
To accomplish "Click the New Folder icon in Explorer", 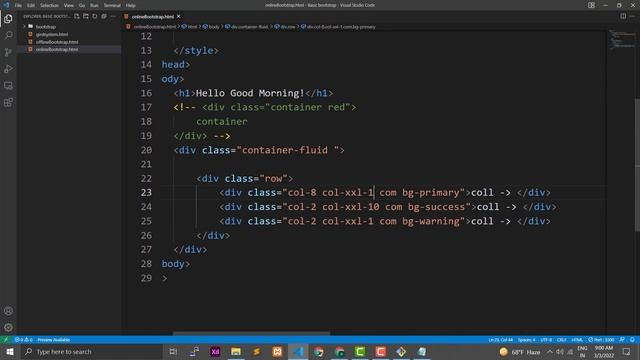I will pyautogui.click(x=86, y=16).
